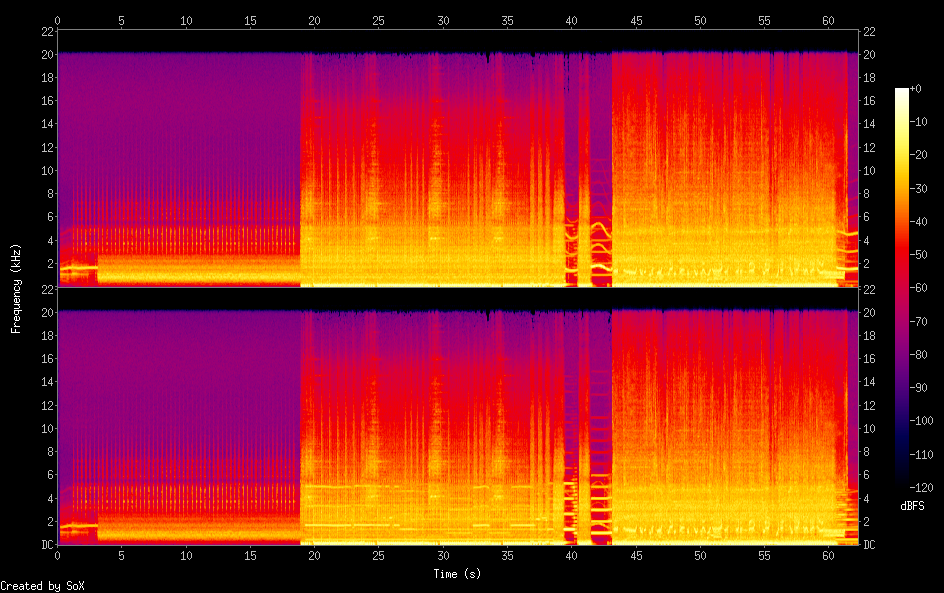Select the +0 label on the color scale

click(915, 89)
